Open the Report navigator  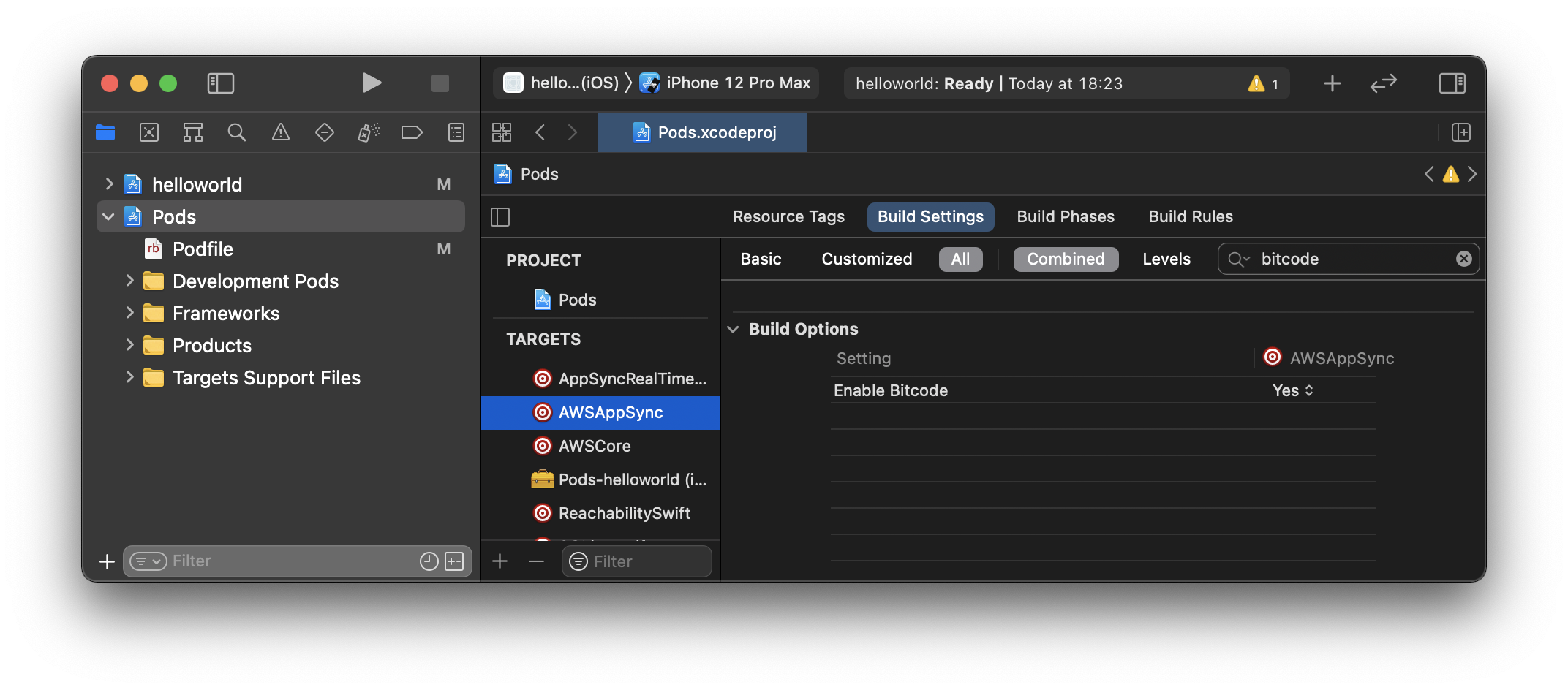click(x=456, y=132)
